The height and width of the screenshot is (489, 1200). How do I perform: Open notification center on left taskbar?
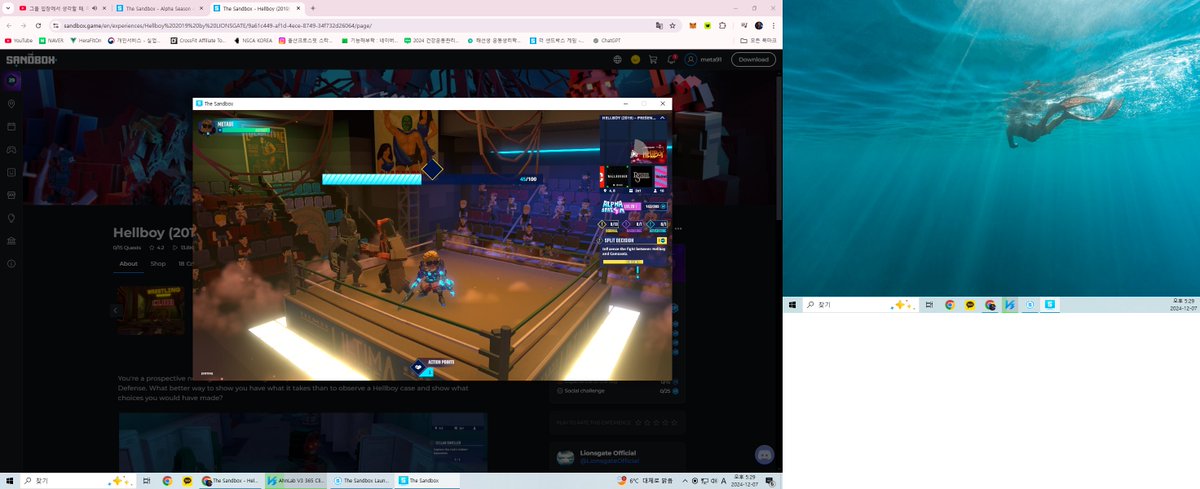coord(770,481)
